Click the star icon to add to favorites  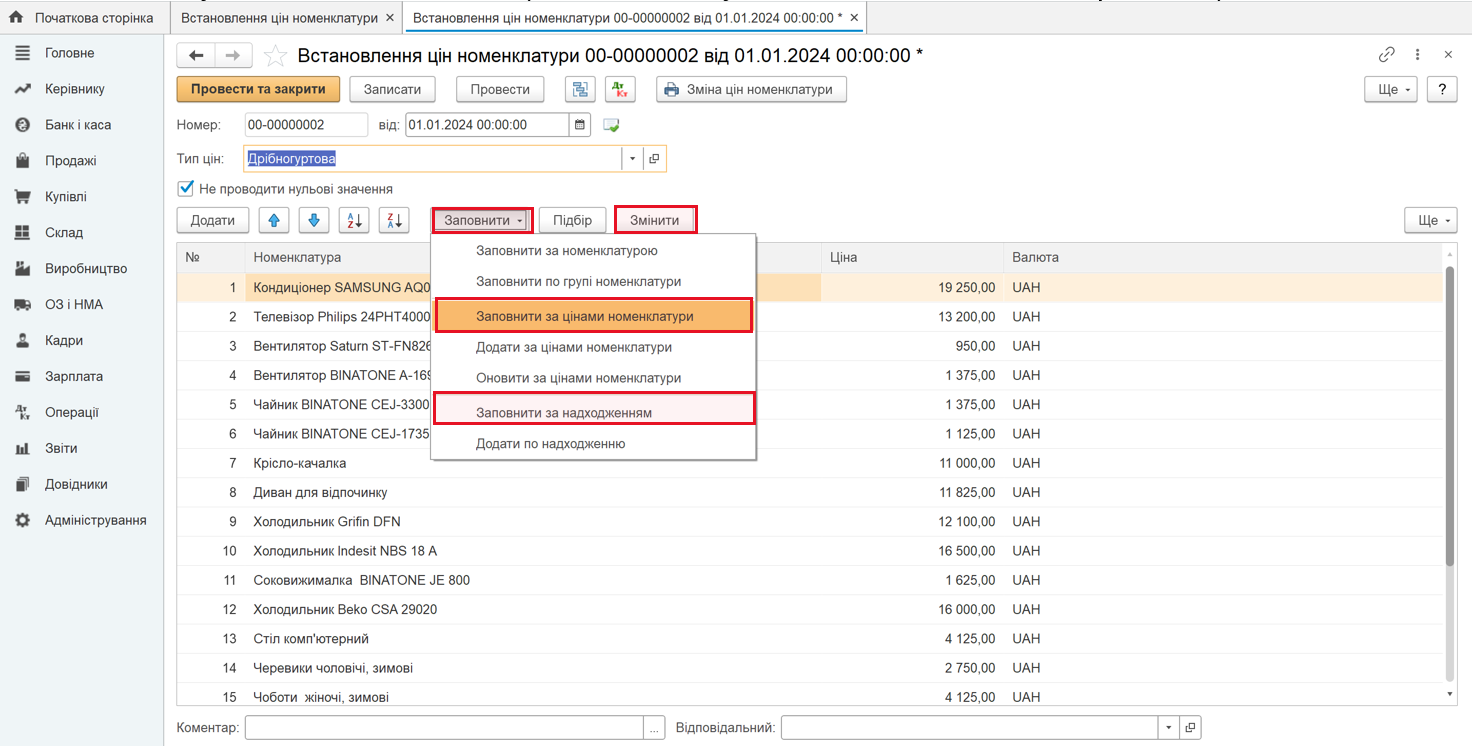276,56
